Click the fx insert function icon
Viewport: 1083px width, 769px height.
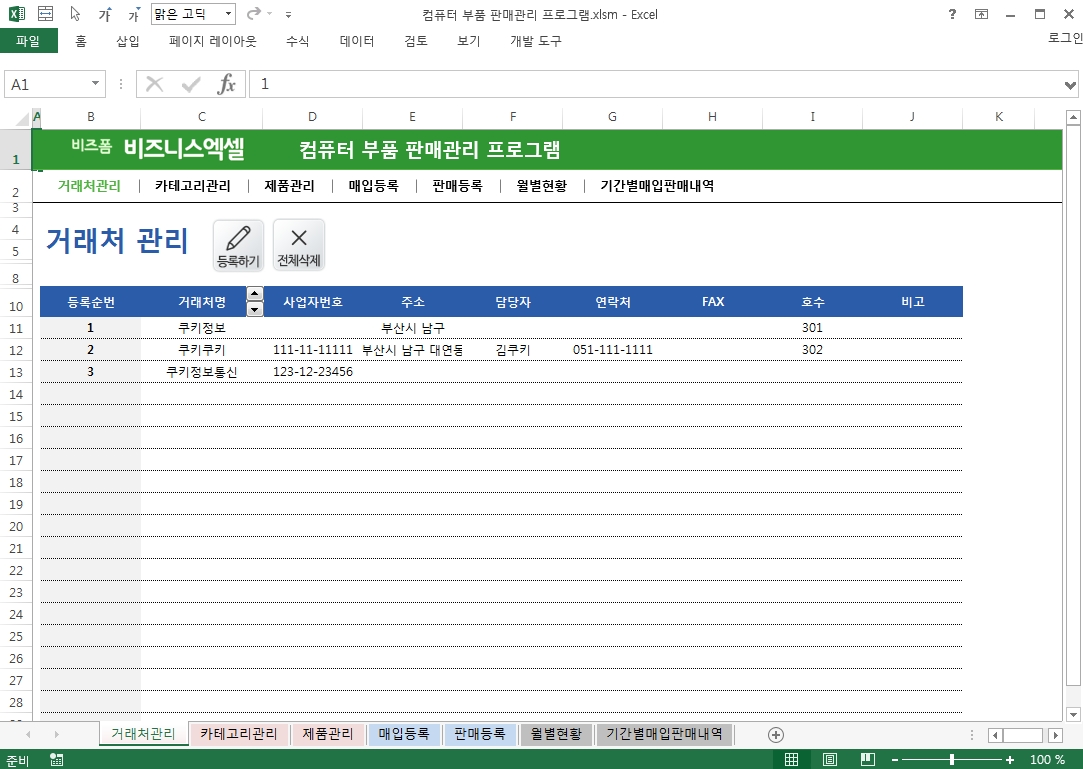click(x=227, y=85)
